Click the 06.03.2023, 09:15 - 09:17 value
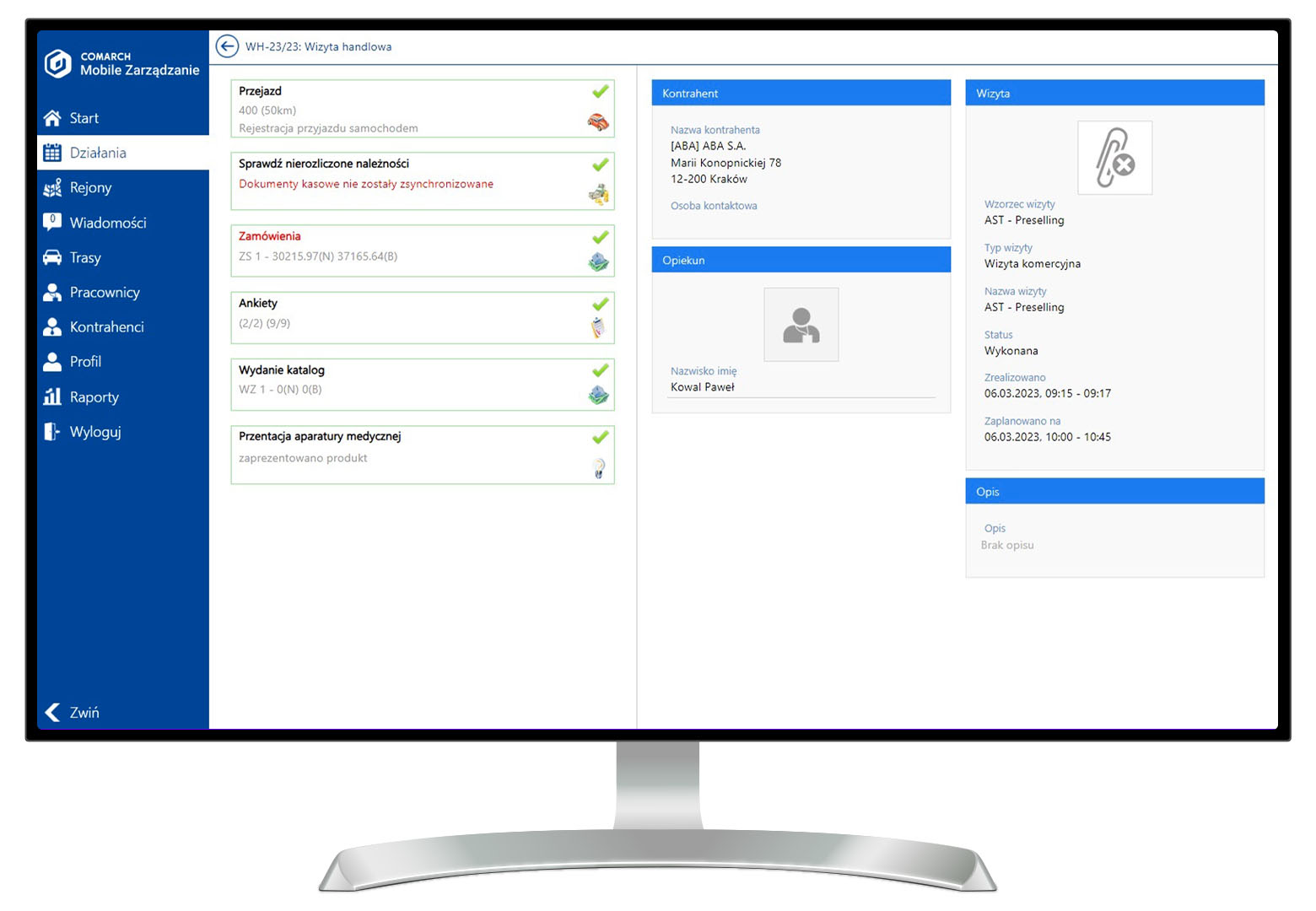The width and height of the screenshot is (1316, 911). point(1048,394)
